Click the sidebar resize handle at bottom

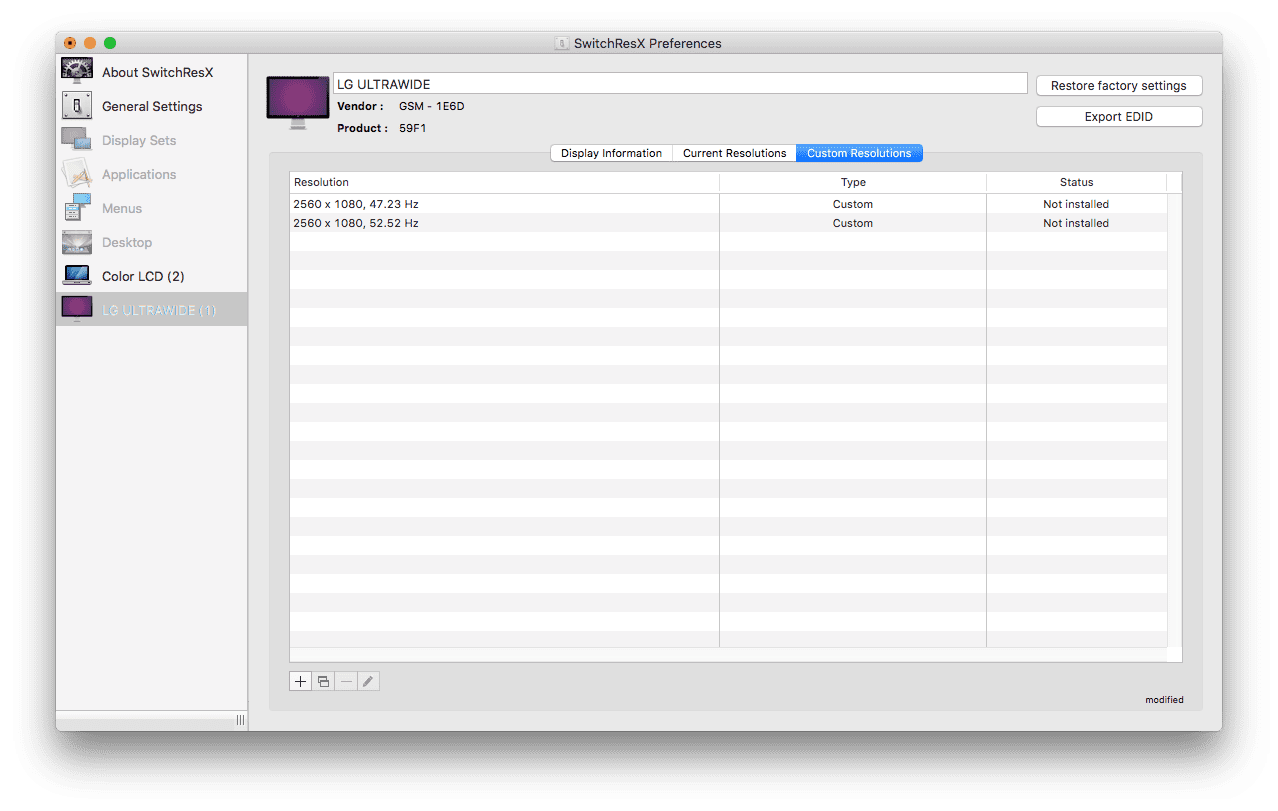point(240,720)
